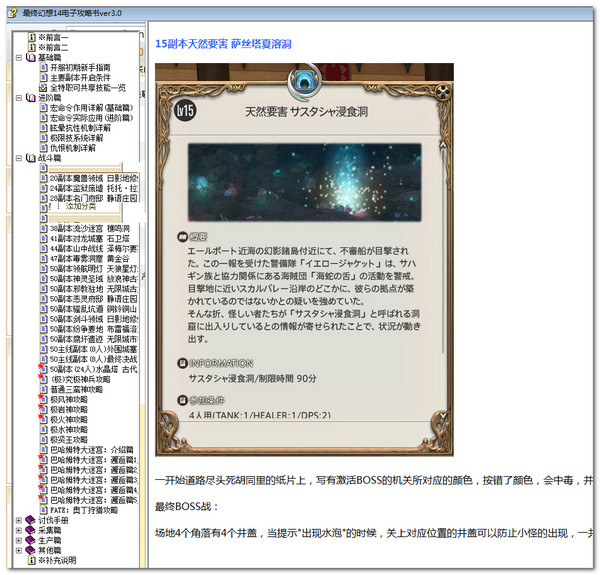
Task: Open the 44副本山中战线 topic
Action: [94, 249]
